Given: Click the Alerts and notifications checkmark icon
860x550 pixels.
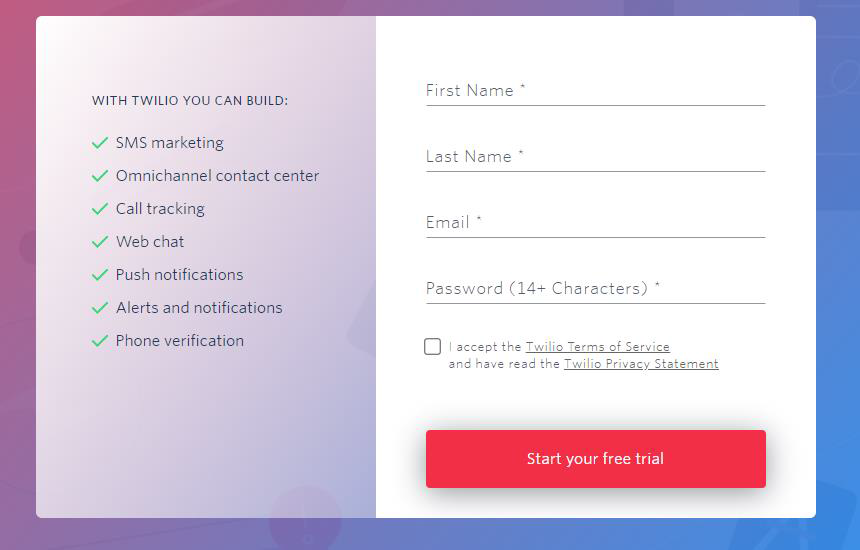Looking at the screenshot, I should [100, 308].
